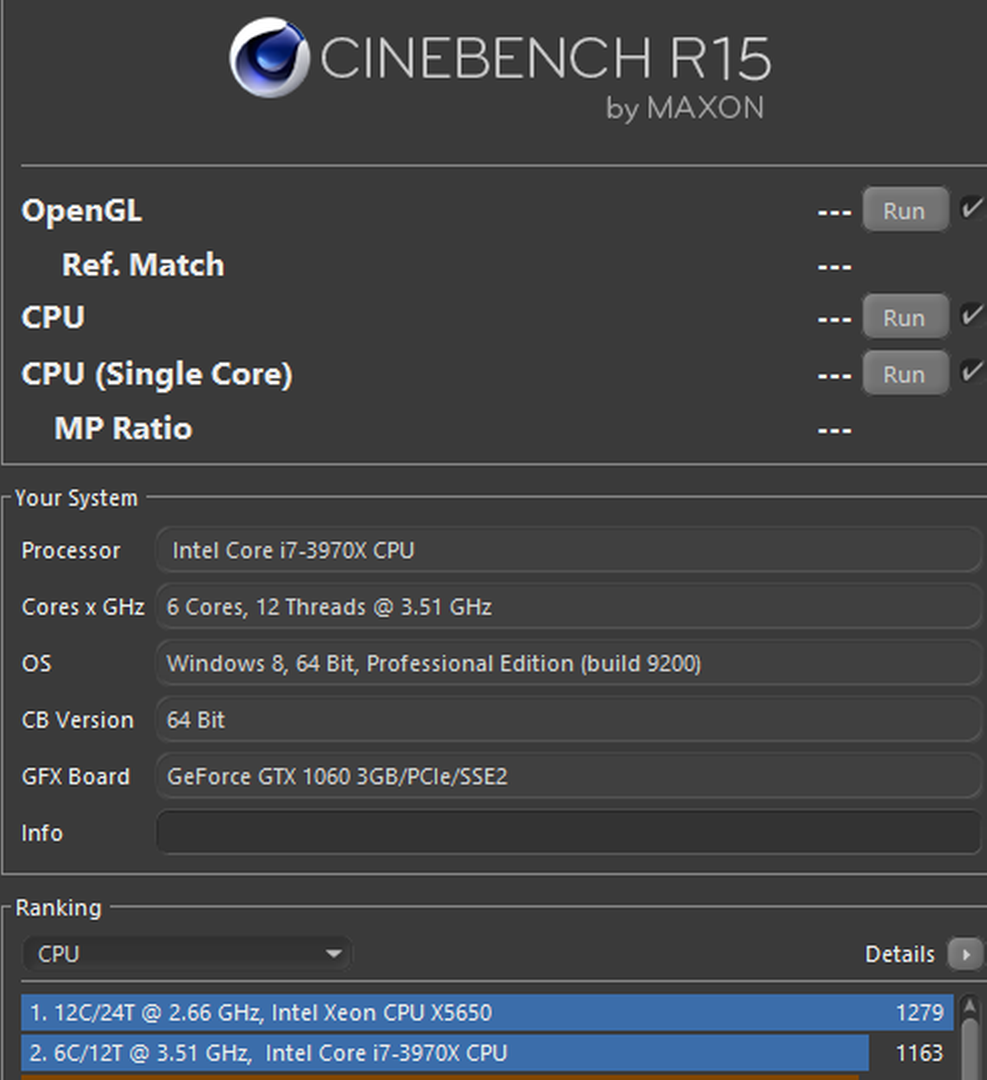Click the 1163 score value
This screenshot has width=987, height=1080.
tap(920, 1052)
